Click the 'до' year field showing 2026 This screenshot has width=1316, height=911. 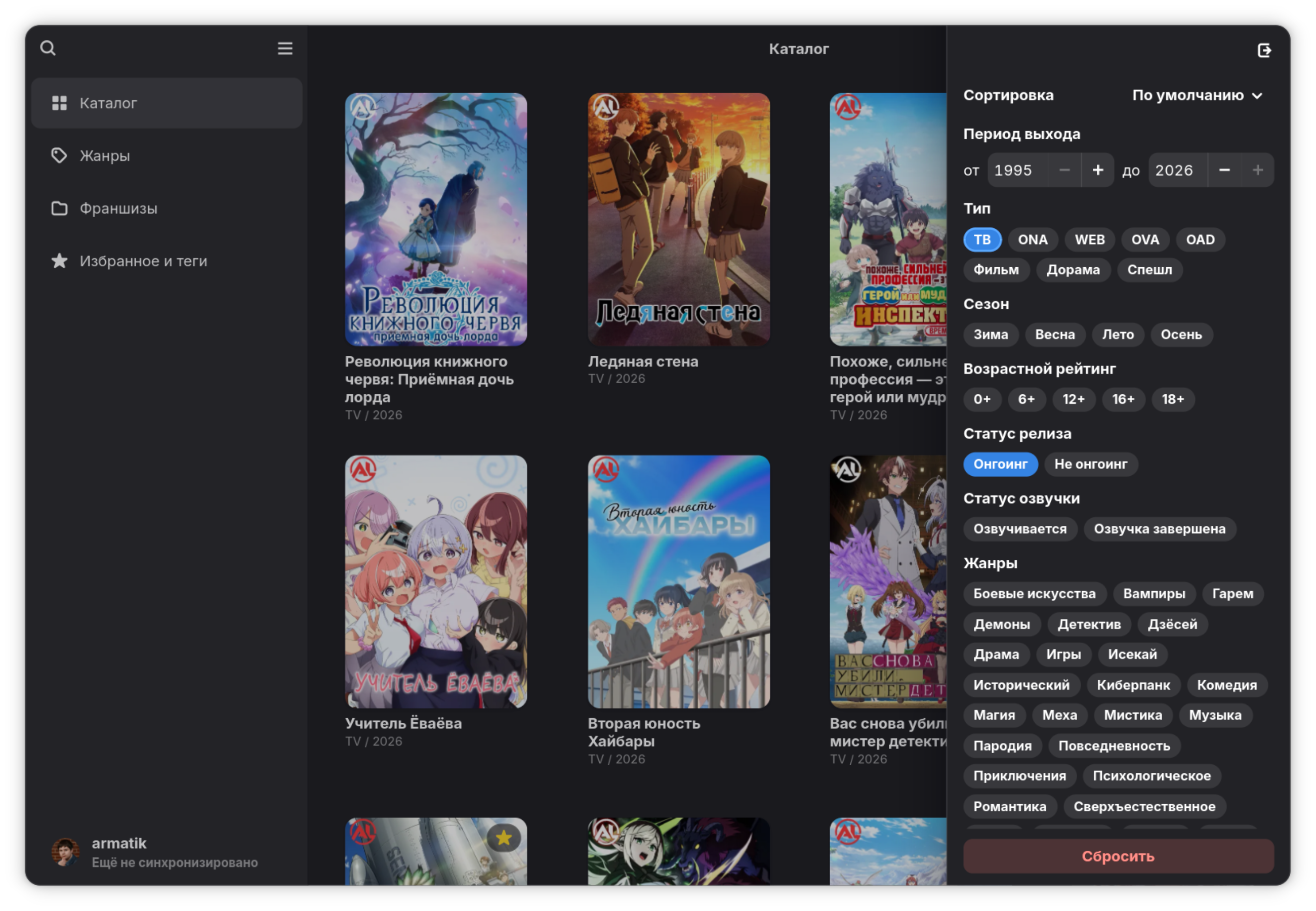point(1178,170)
